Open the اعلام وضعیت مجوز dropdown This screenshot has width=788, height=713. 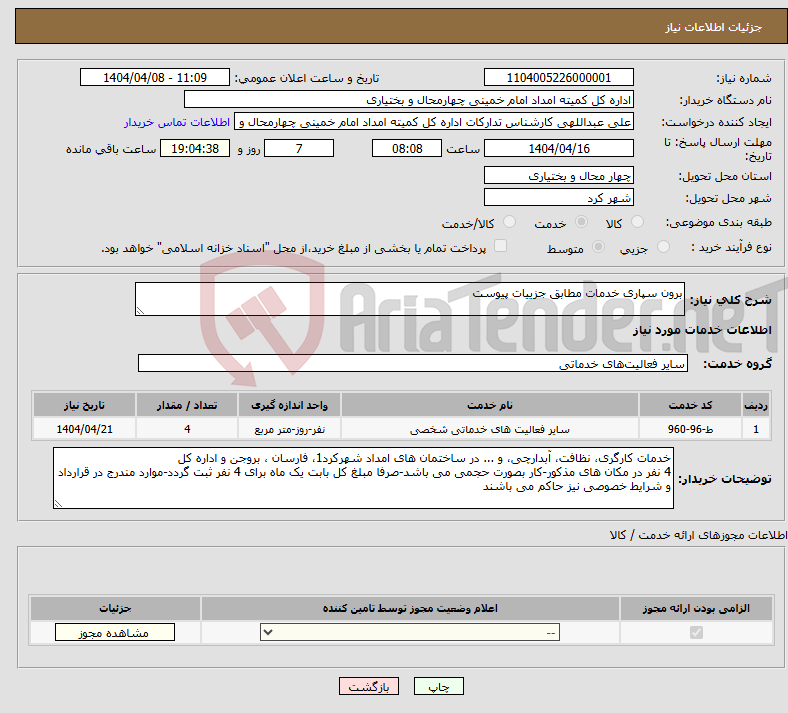click(410, 632)
